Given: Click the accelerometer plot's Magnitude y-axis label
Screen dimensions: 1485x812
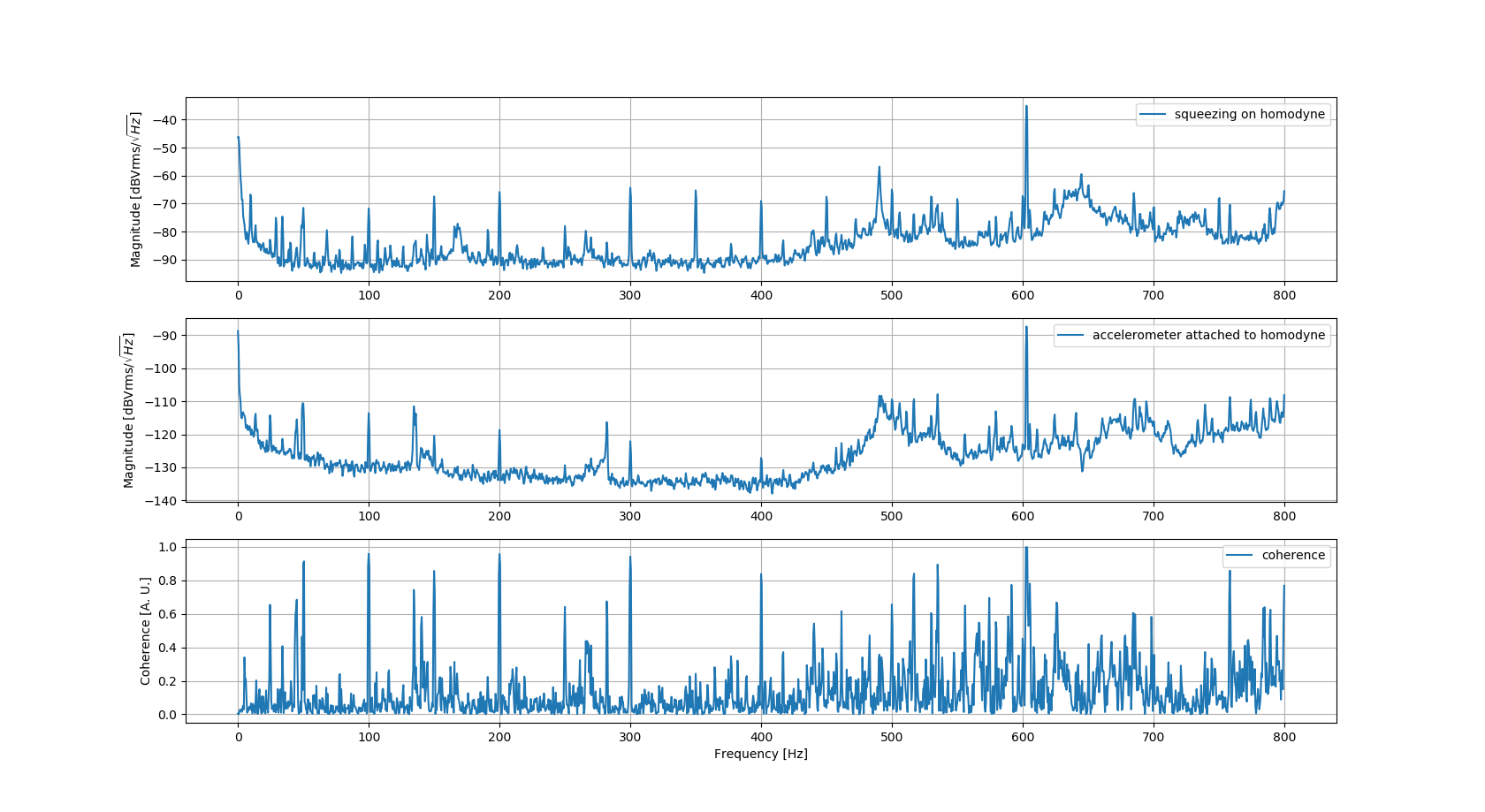Looking at the screenshot, I should tap(129, 410).
